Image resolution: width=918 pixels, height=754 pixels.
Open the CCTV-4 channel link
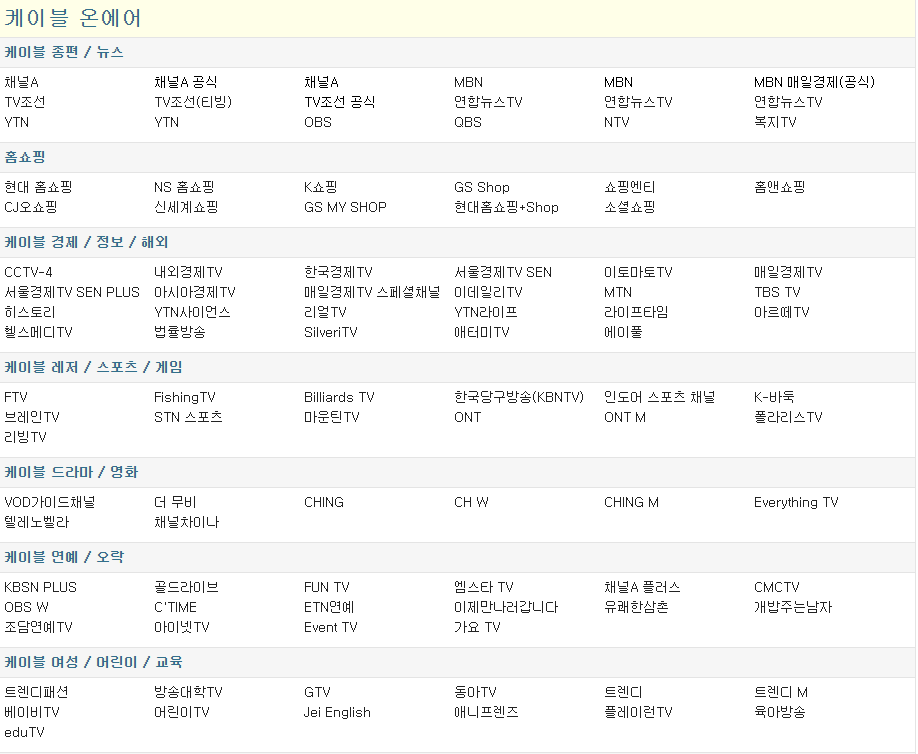tap(28, 272)
